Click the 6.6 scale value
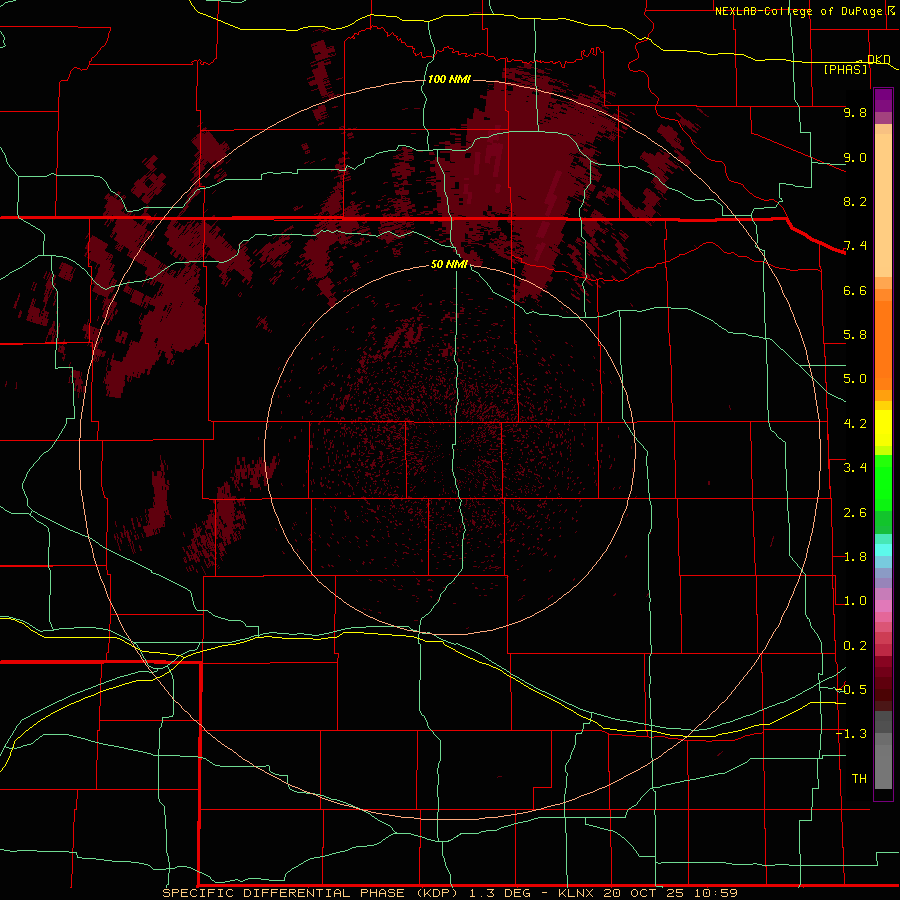 coord(855,290)
